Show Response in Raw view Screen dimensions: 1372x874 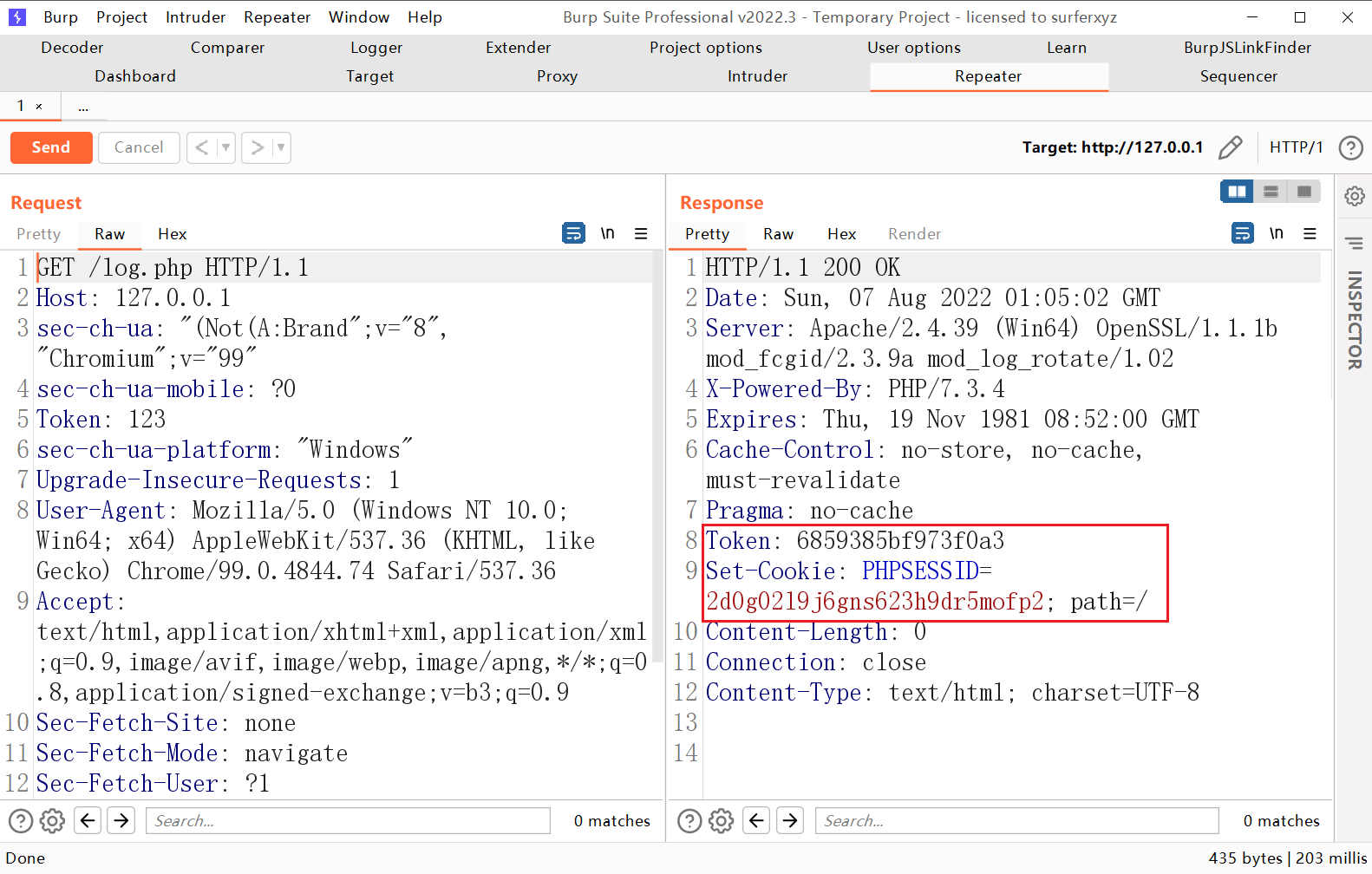point(778,234)
